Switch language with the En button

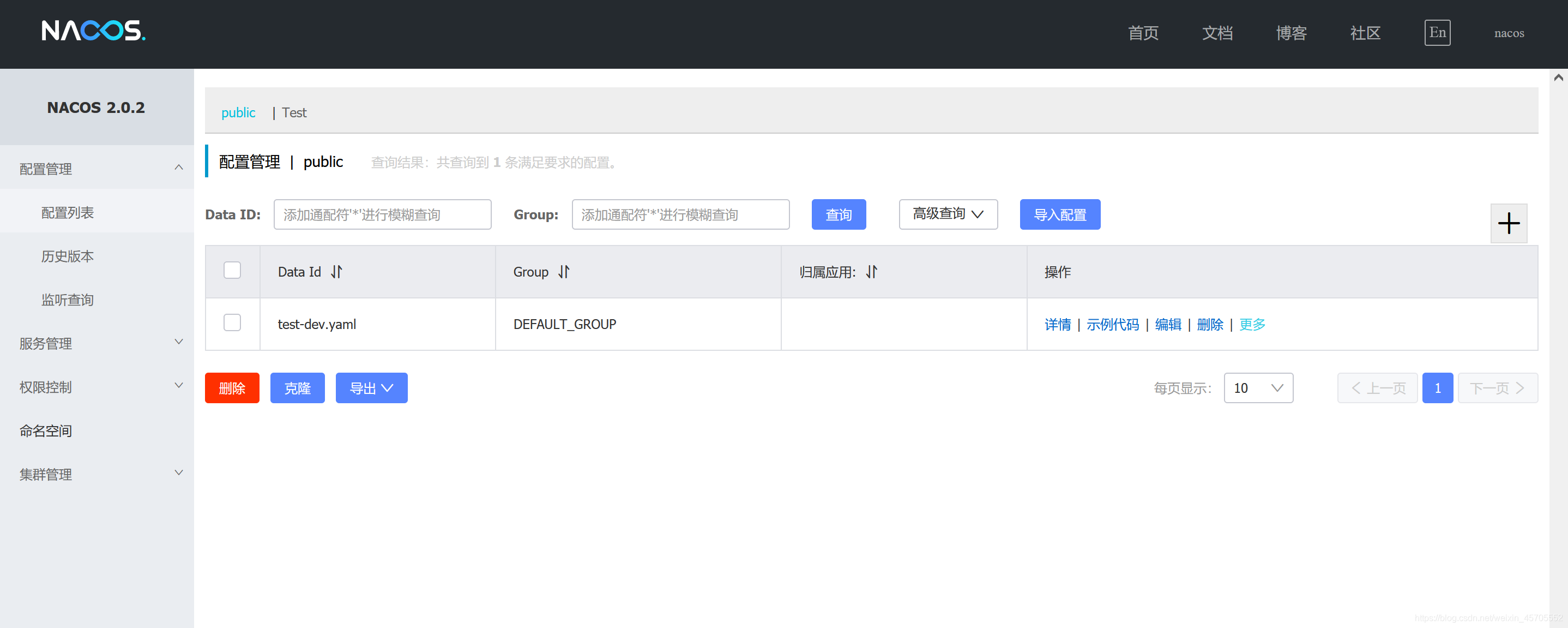pyautogui.click(x=1437, y=33)
